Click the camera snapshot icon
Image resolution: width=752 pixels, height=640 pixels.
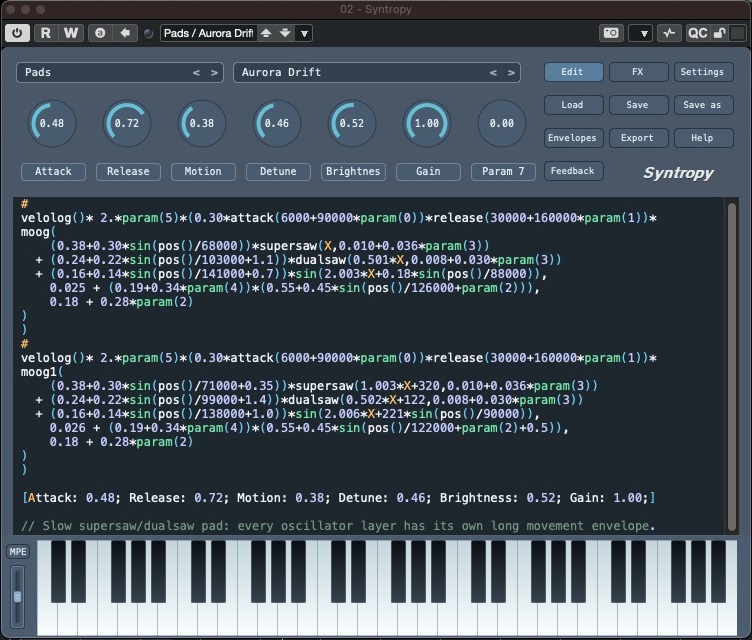pos(611,33)
